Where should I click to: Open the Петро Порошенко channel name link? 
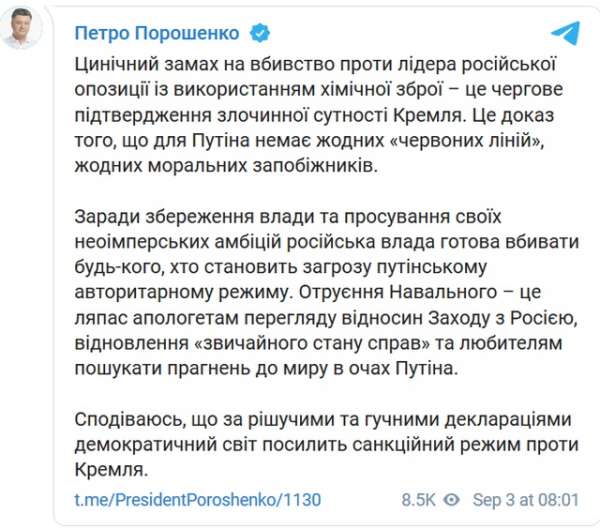[x=158, y=33]
